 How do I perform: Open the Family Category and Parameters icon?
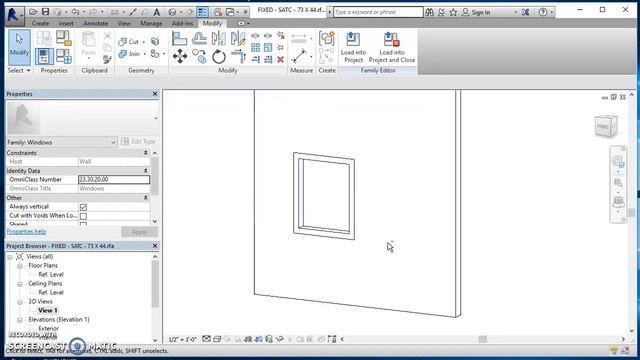coord(64,38)
